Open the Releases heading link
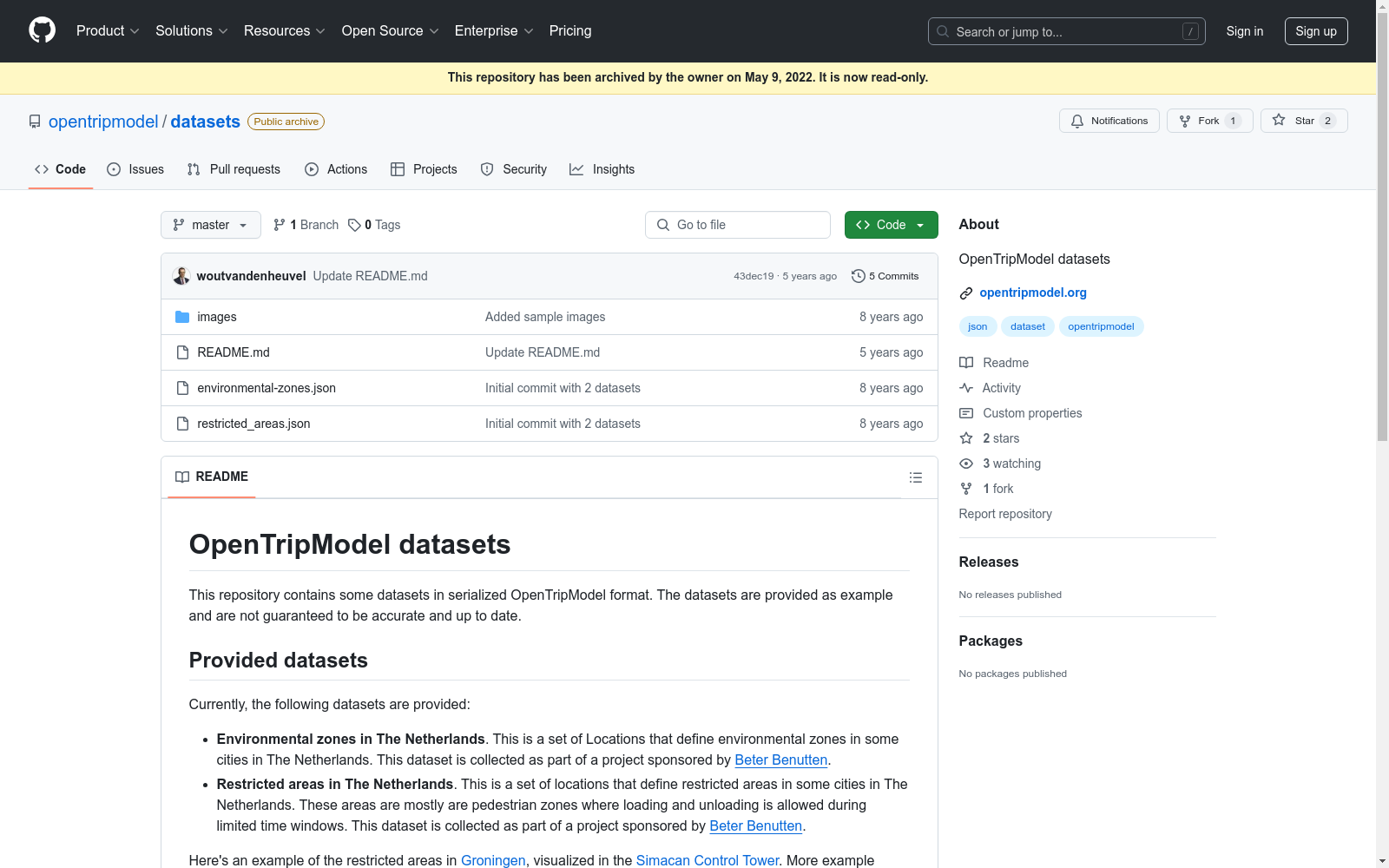 (989, 562)
